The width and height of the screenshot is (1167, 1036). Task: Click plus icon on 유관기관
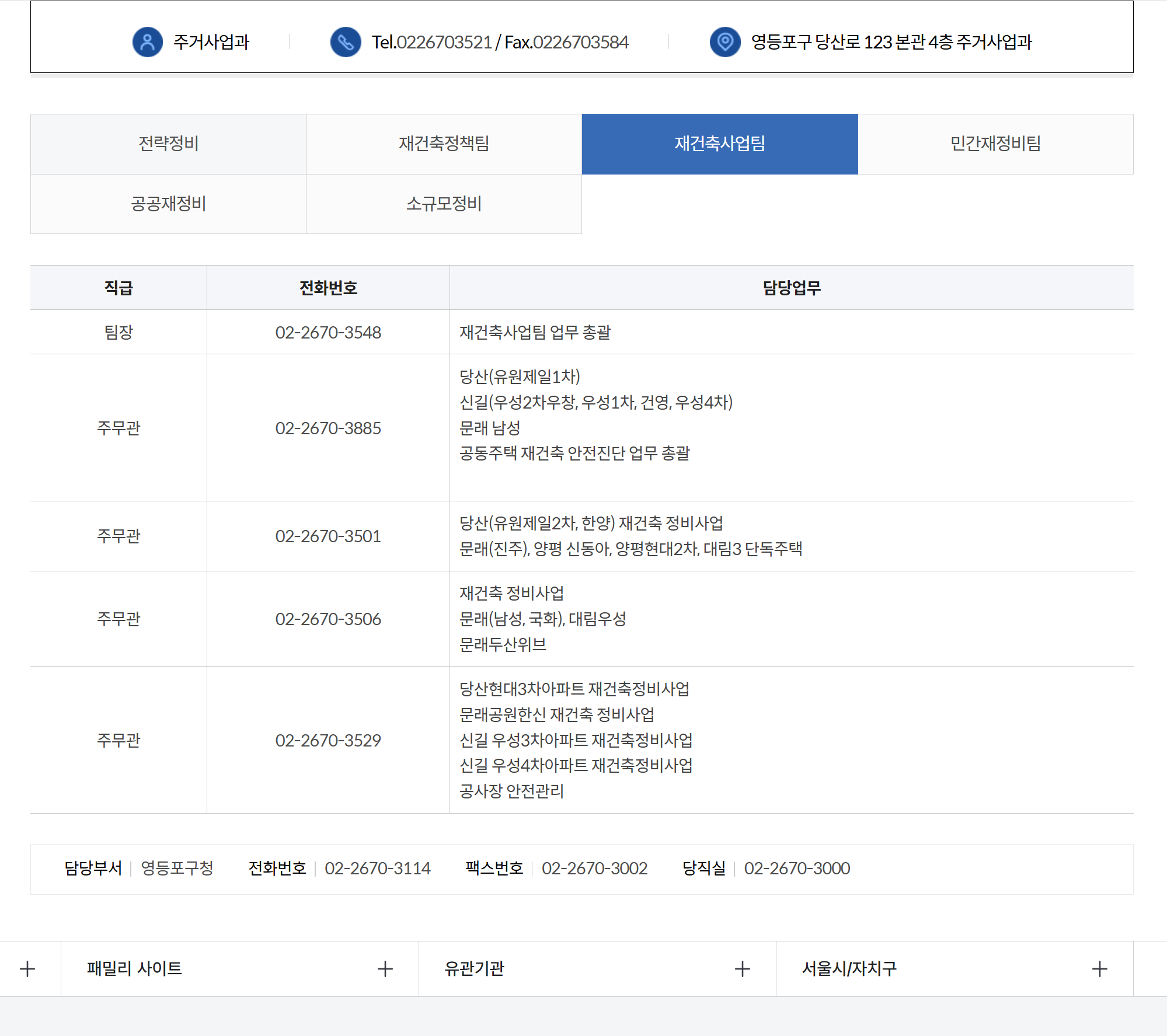(742, 969)
